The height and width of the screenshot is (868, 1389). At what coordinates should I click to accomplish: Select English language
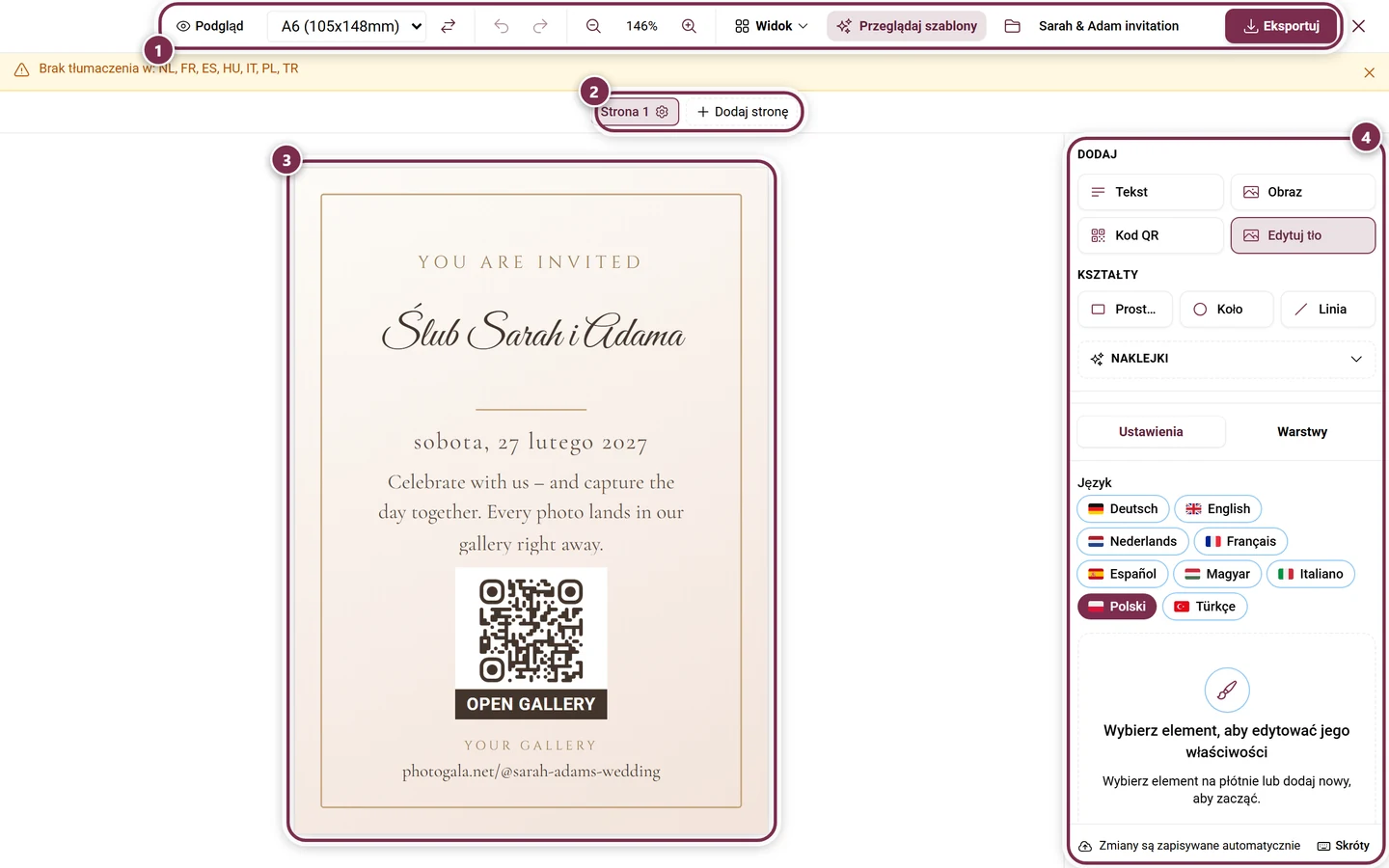pos(1217,509)
